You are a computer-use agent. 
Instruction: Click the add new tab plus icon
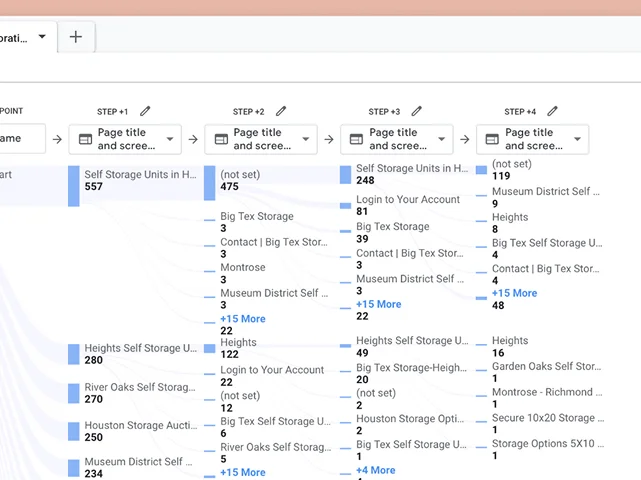tap(76, 37)
